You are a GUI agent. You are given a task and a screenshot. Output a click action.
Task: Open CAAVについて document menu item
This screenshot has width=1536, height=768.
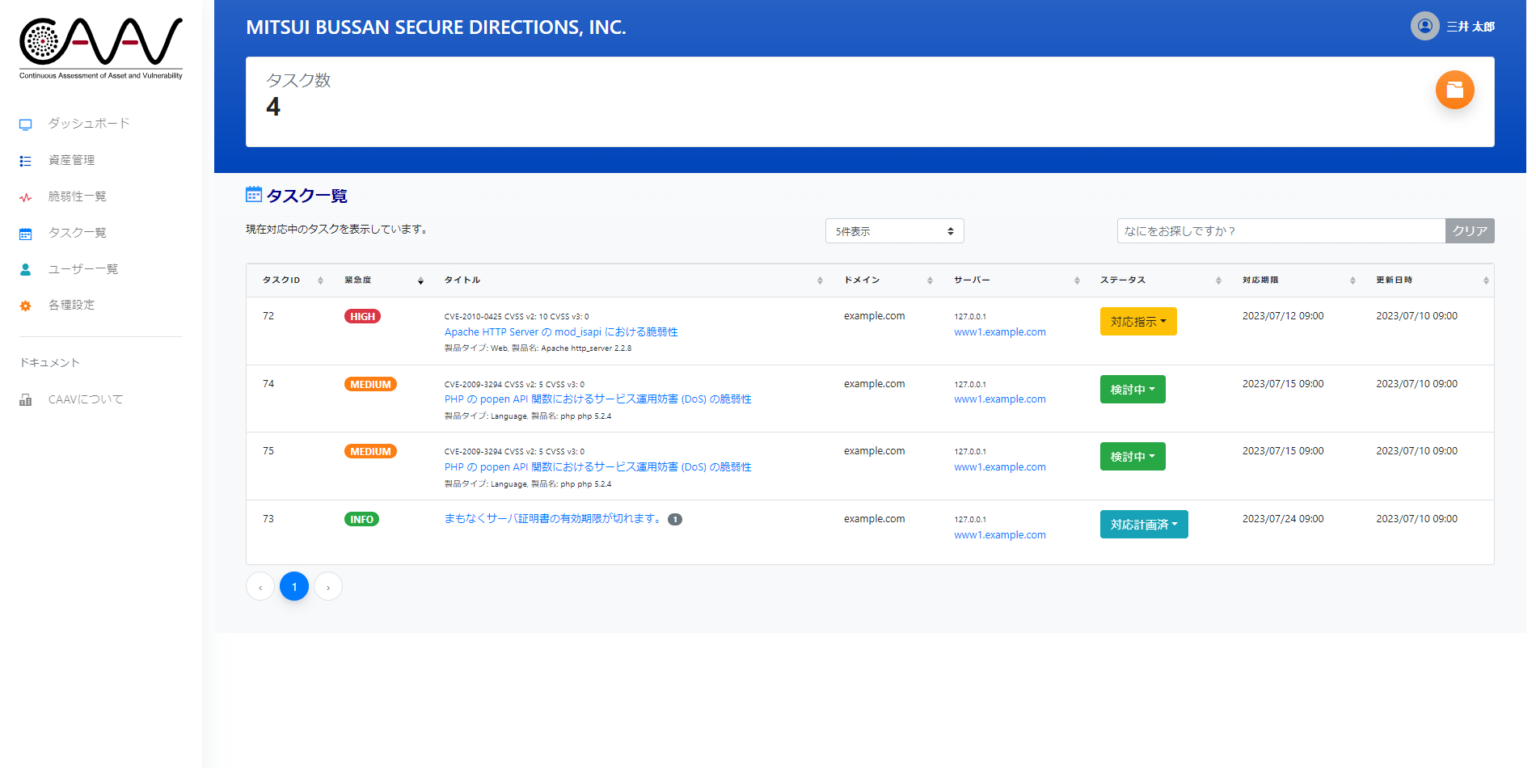(85, 400)
